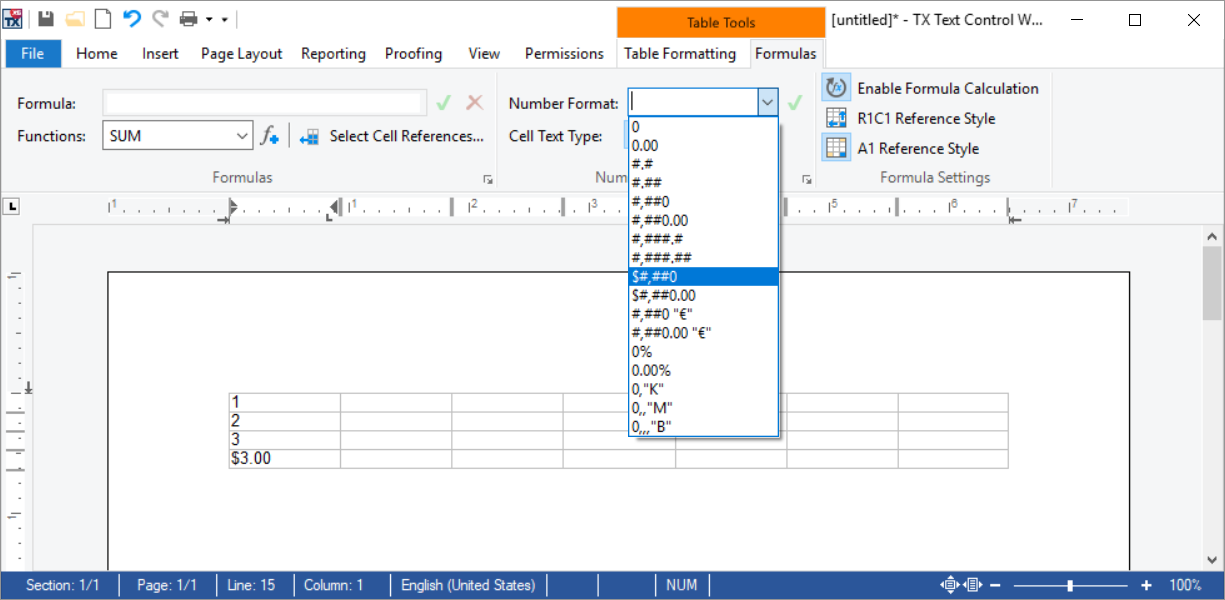This screenshot has height=600, width=1225.
Task: Open the File tab
Action: click(x=33, y=54)
